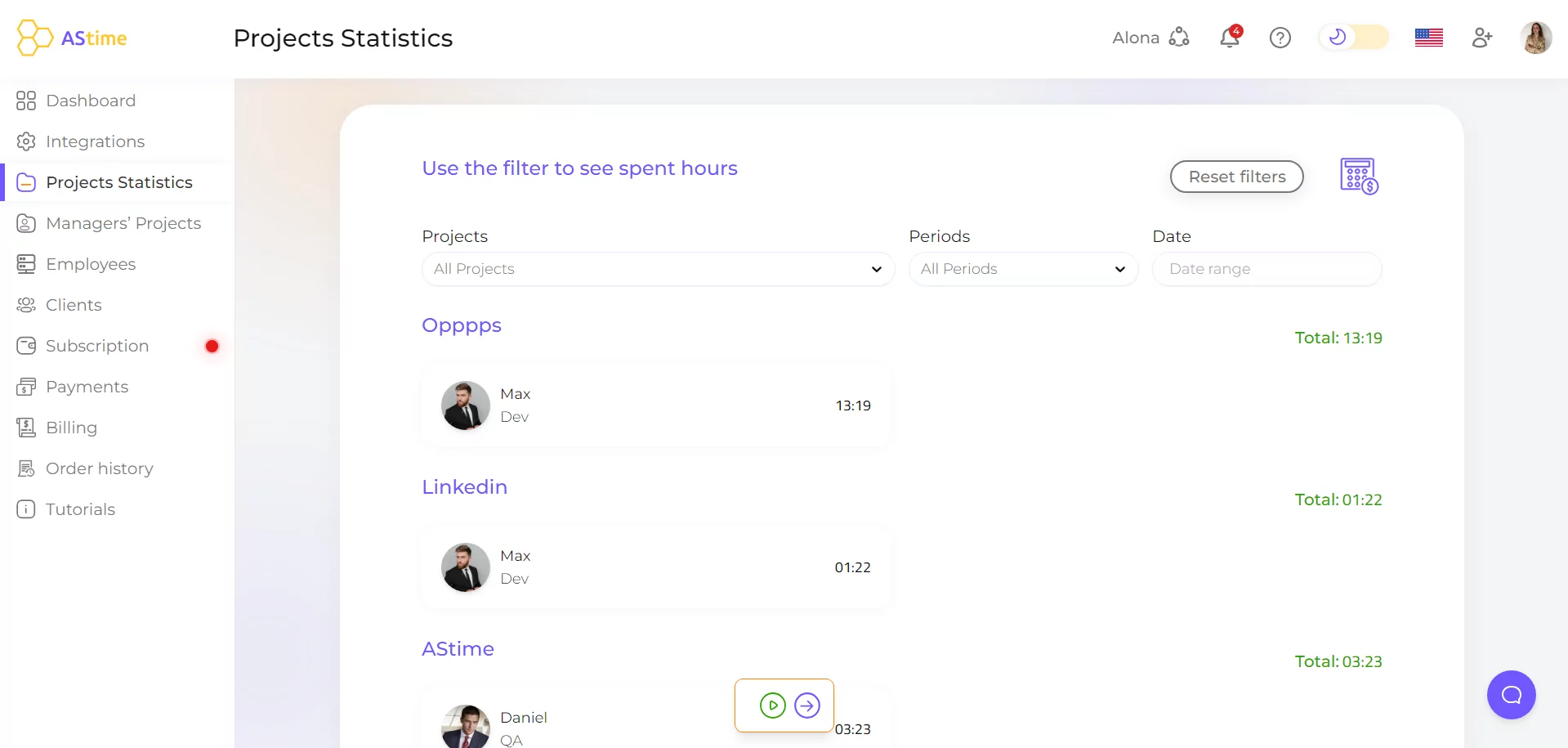Click the Reset filters button
This screenshot has height=748, width=1568.
click(1236, 177)
